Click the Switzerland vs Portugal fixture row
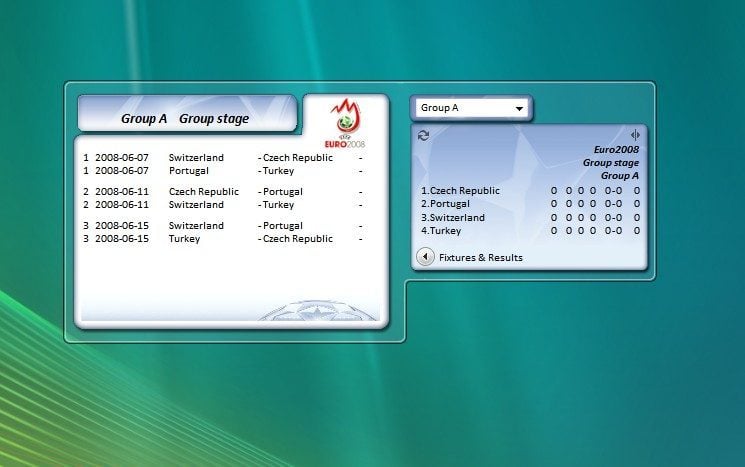This screenshot has width=745, height=467. coord(222,226)
